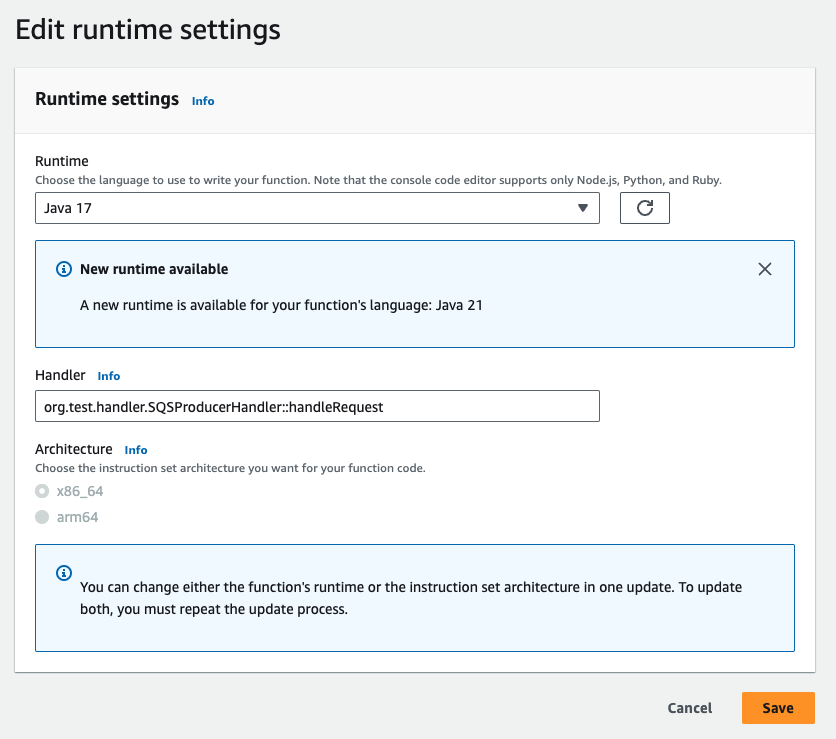Click the Handler field label
This screenshot has width=836, height=739.
(60, 375)
